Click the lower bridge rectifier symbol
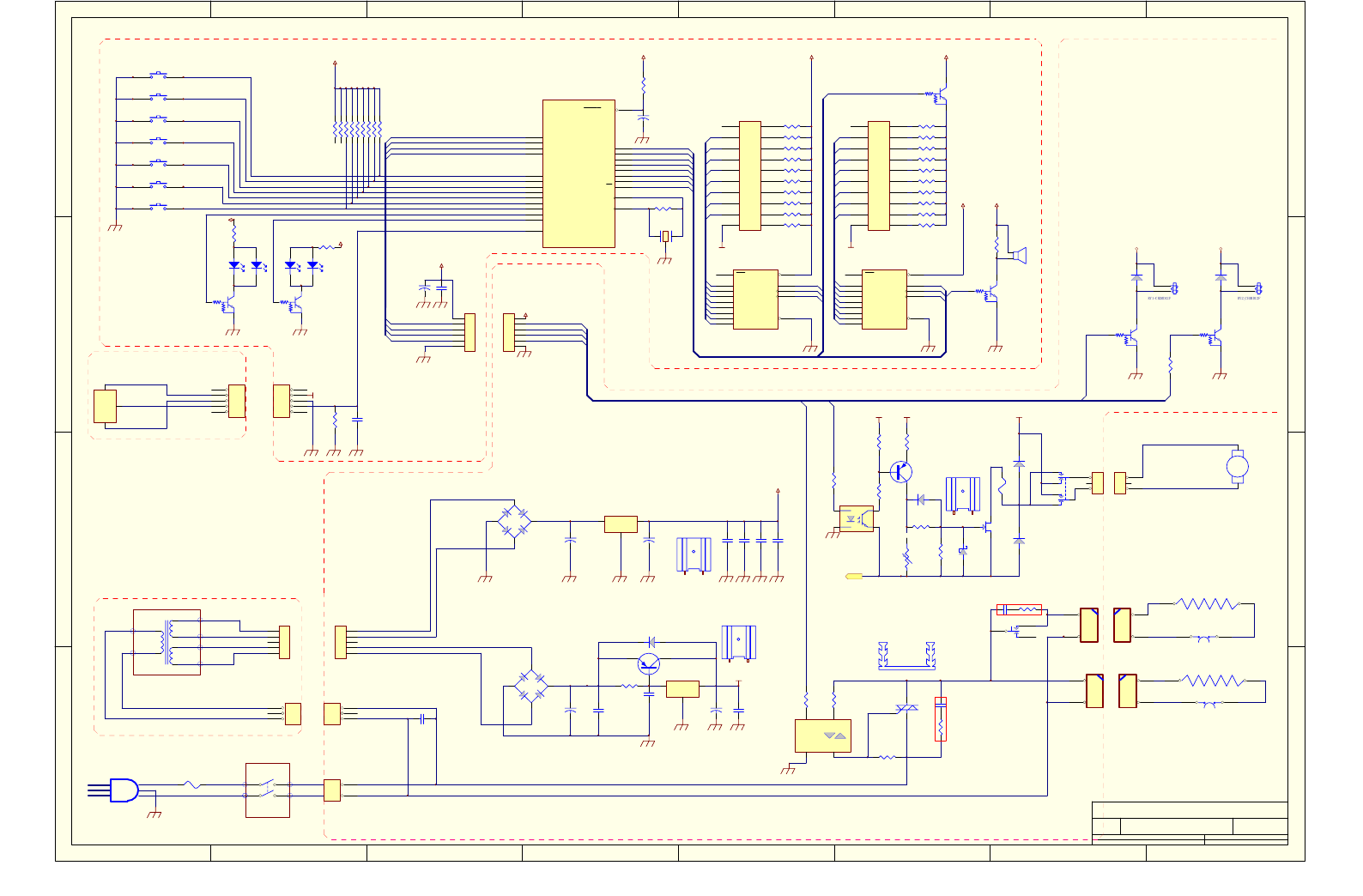 [x=531, y=687]
